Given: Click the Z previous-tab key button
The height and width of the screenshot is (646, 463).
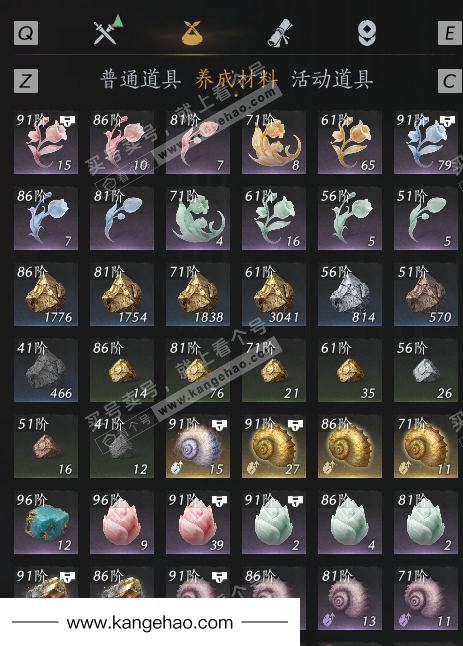Looking at the screenshot, I should point(26,81).
